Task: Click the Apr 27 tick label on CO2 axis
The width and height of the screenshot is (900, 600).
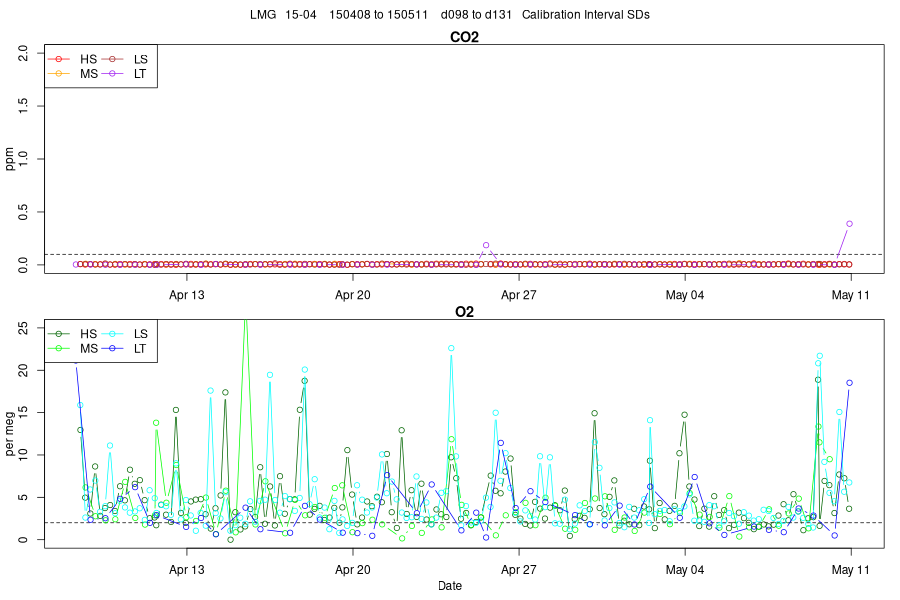Action: (518, 295)
